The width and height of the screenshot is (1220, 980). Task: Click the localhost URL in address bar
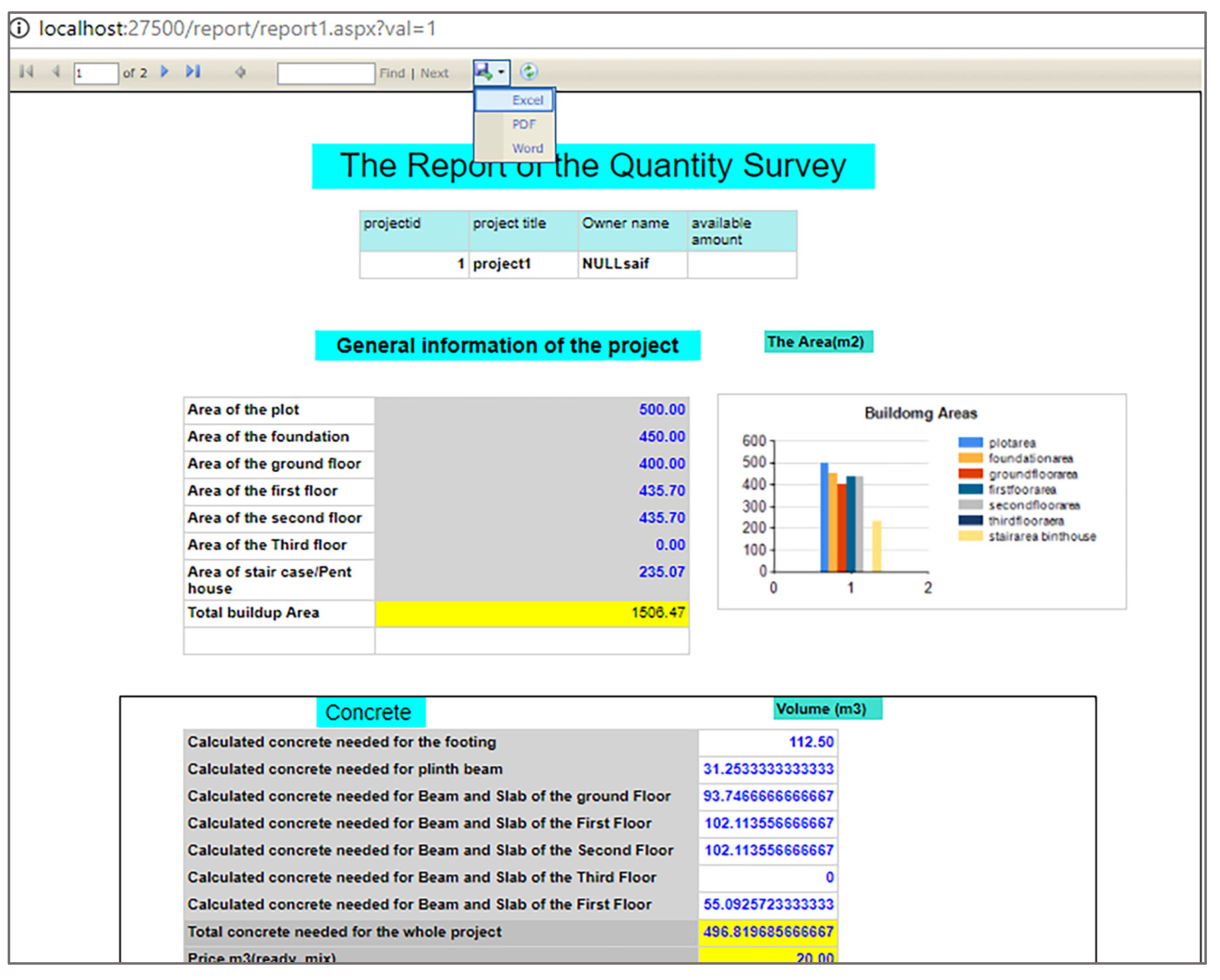(238, 28)
